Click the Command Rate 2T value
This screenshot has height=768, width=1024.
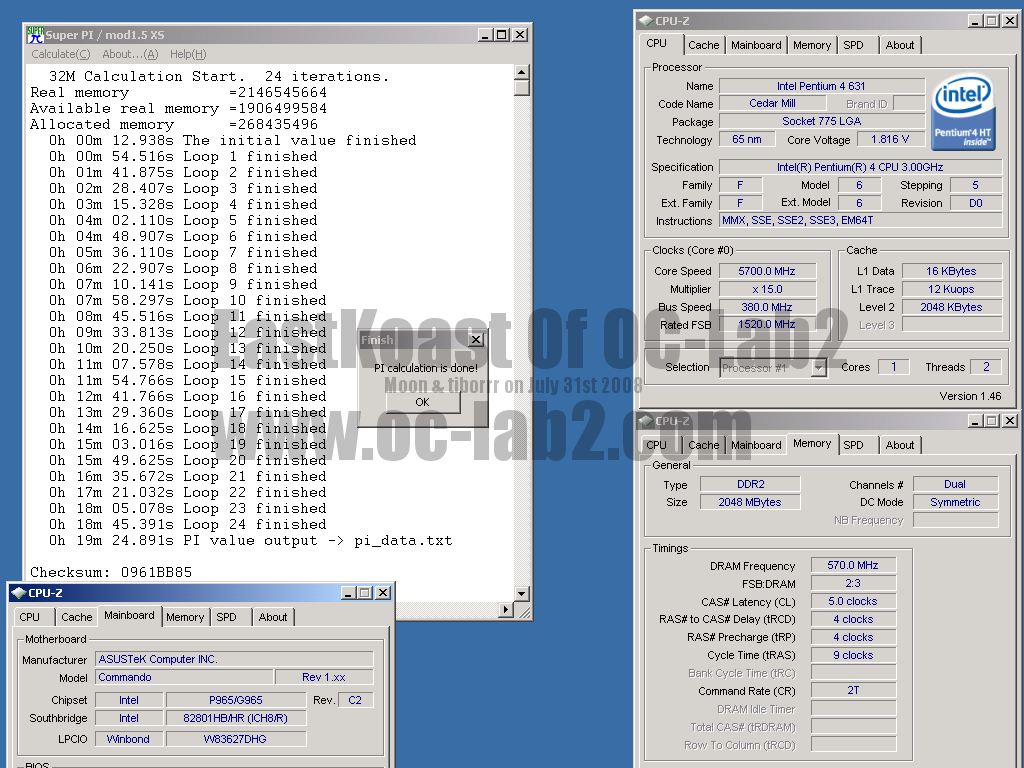(x=853, y=690)
